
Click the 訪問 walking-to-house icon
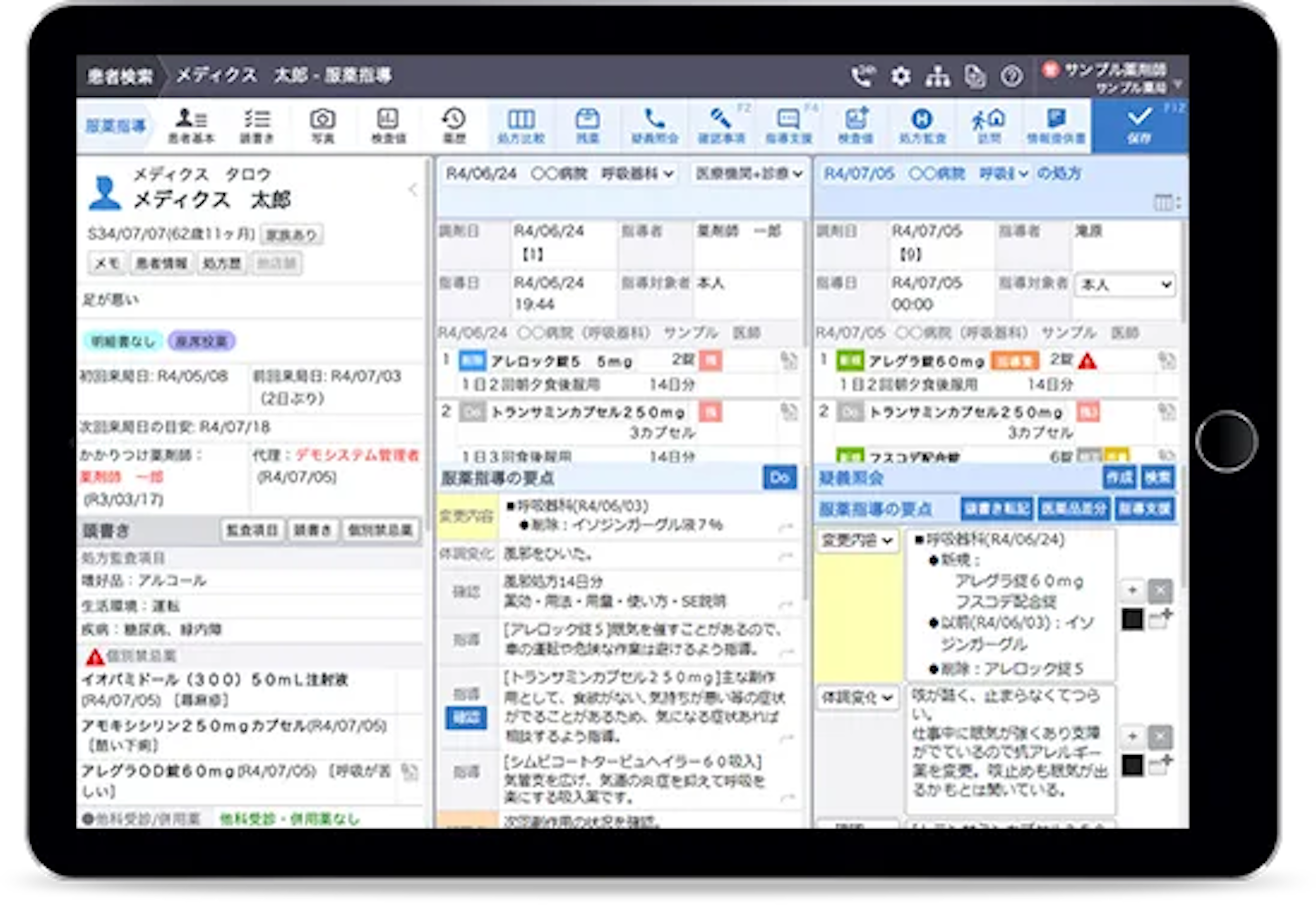coord(989,125)
